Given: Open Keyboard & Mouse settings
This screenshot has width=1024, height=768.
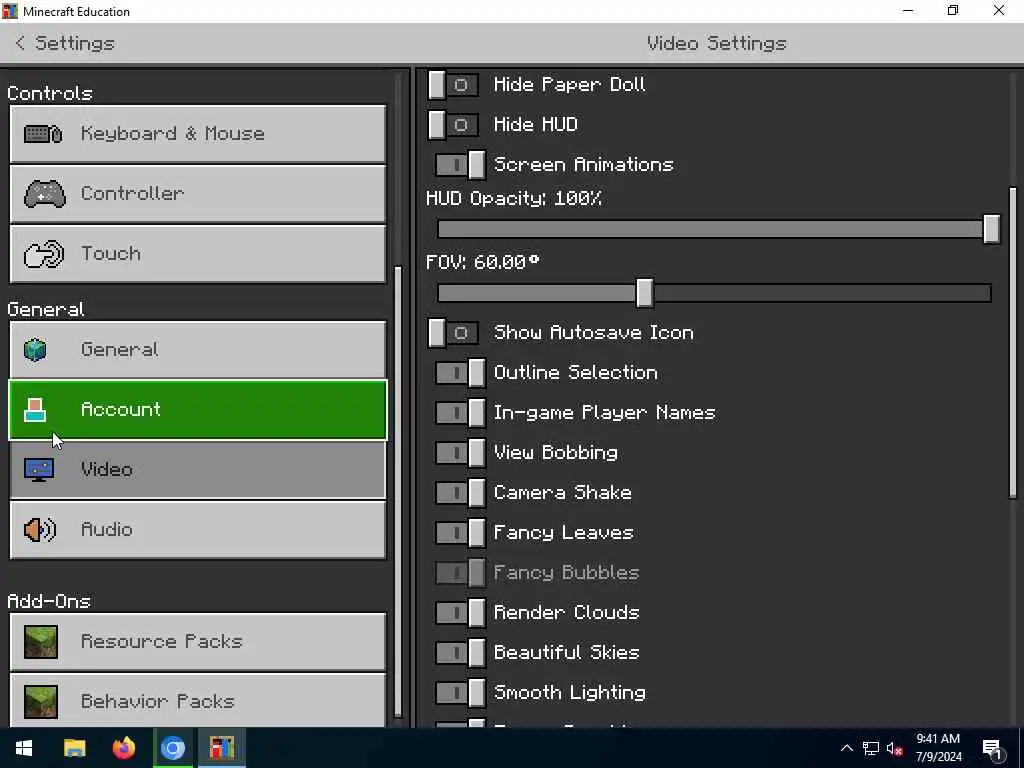Looking at the screenshot, I should 198,134.
